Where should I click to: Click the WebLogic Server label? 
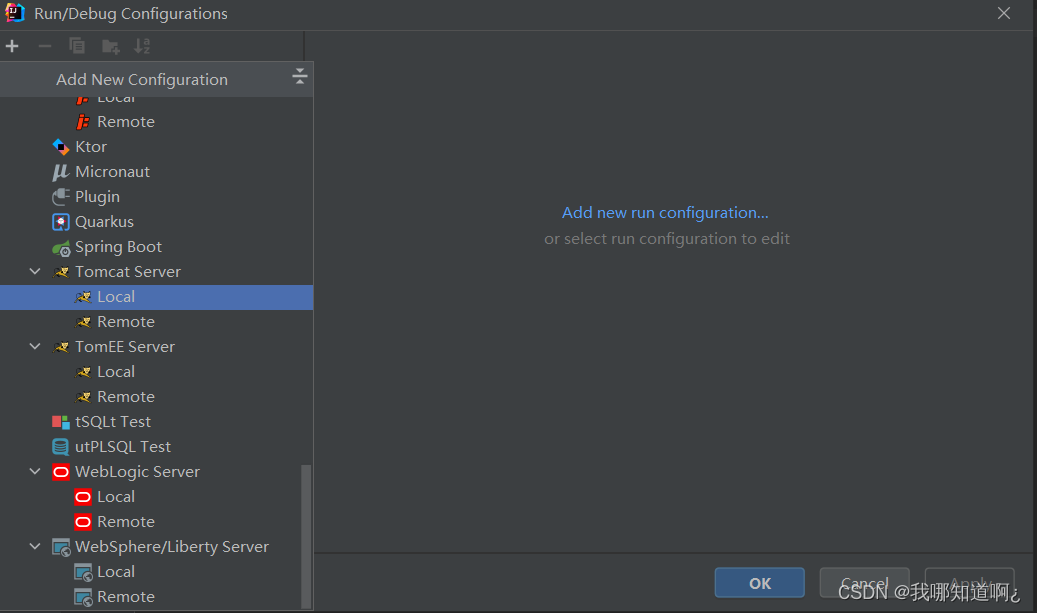(x=138, y=471)
